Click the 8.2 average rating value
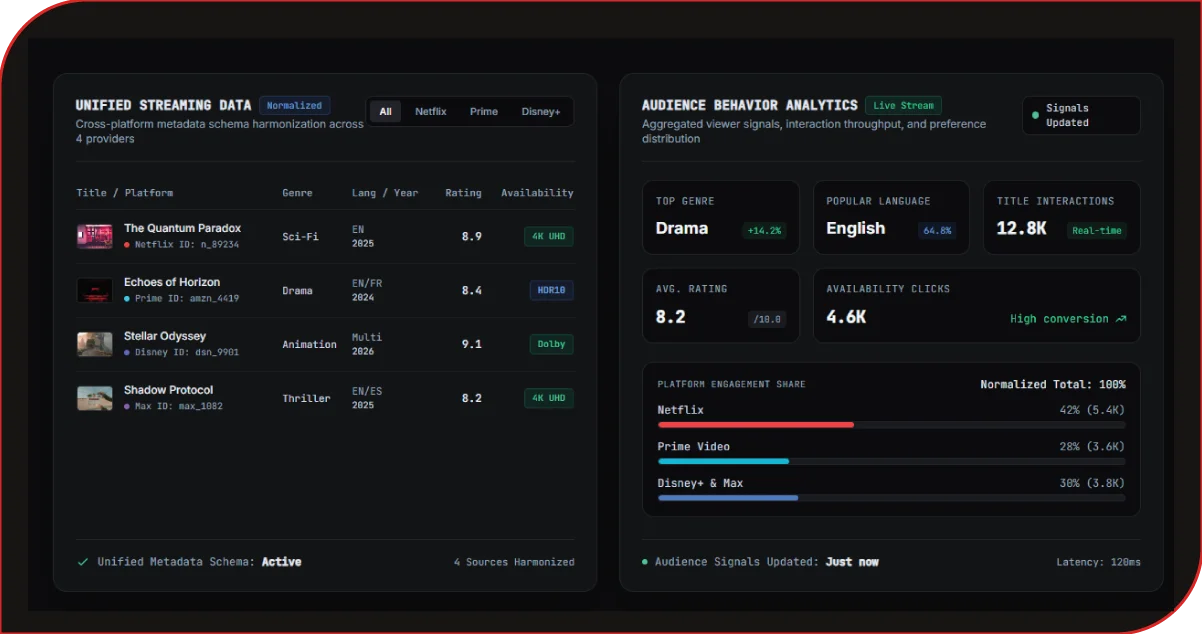 [670, 317]
